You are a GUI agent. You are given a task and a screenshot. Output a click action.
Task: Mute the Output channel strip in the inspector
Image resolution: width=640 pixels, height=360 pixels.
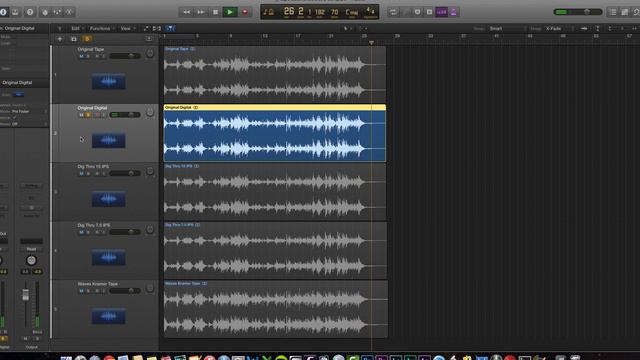(25, 339)
